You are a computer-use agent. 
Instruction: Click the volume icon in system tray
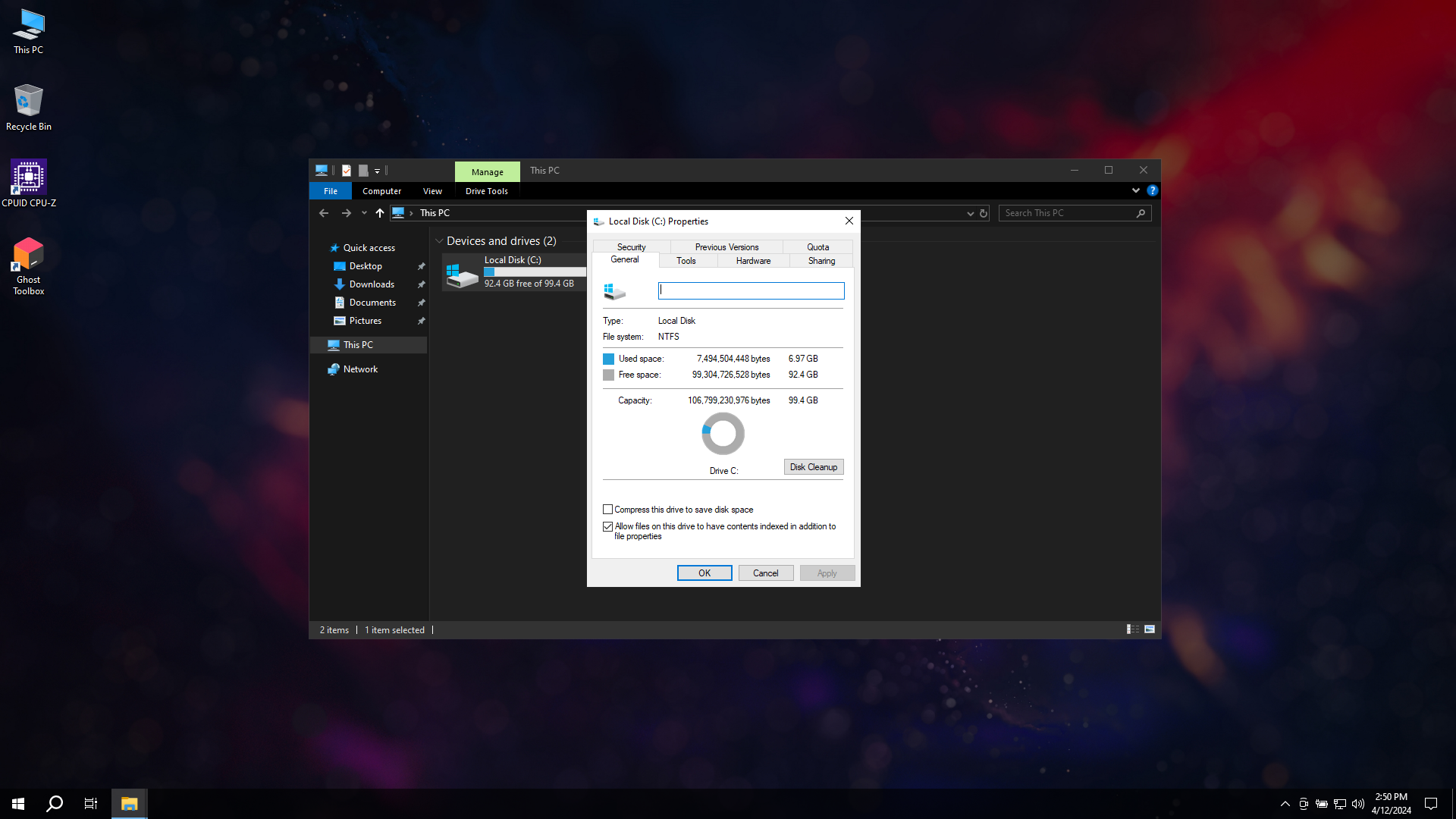1358,804
